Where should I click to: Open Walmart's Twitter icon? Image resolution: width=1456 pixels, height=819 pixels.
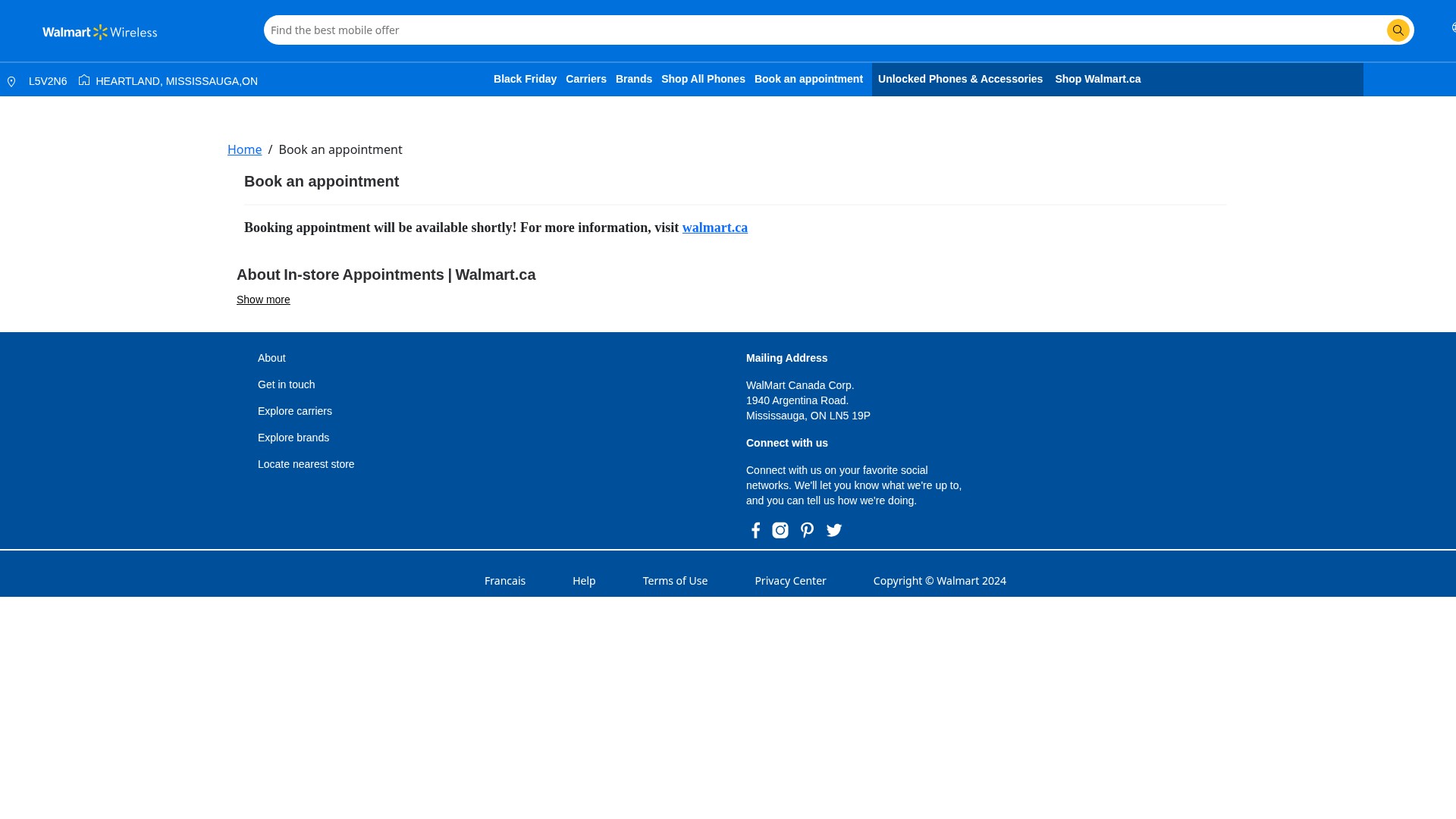pyautogui.click(x=834, y=530)
